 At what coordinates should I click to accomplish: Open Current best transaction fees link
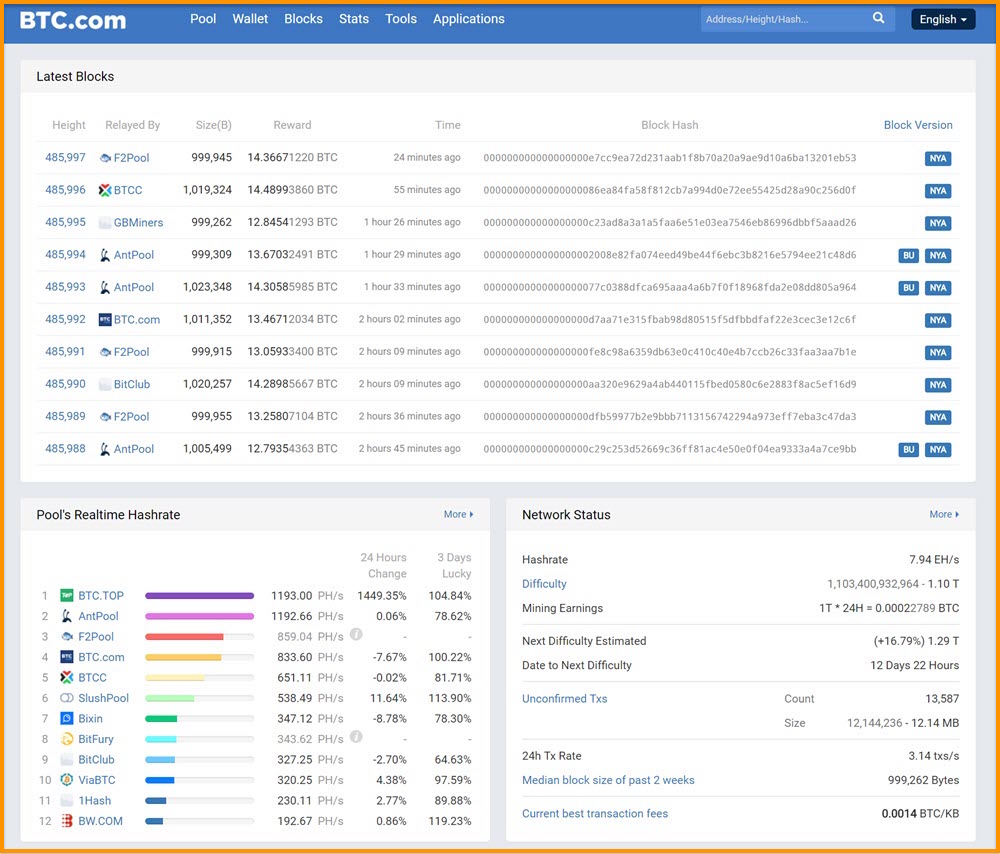pos(595,813)
